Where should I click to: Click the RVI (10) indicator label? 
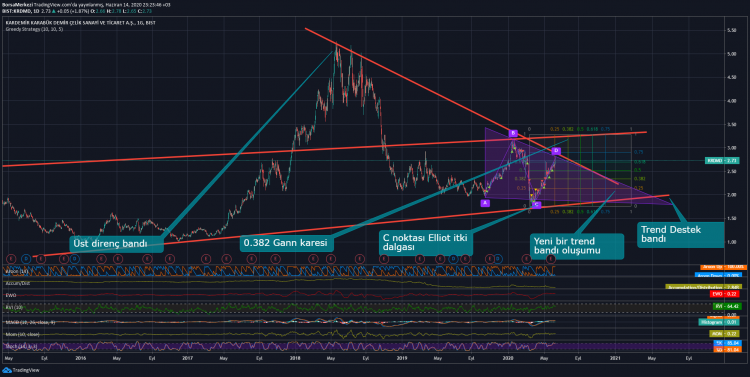(x=14, y=307)
